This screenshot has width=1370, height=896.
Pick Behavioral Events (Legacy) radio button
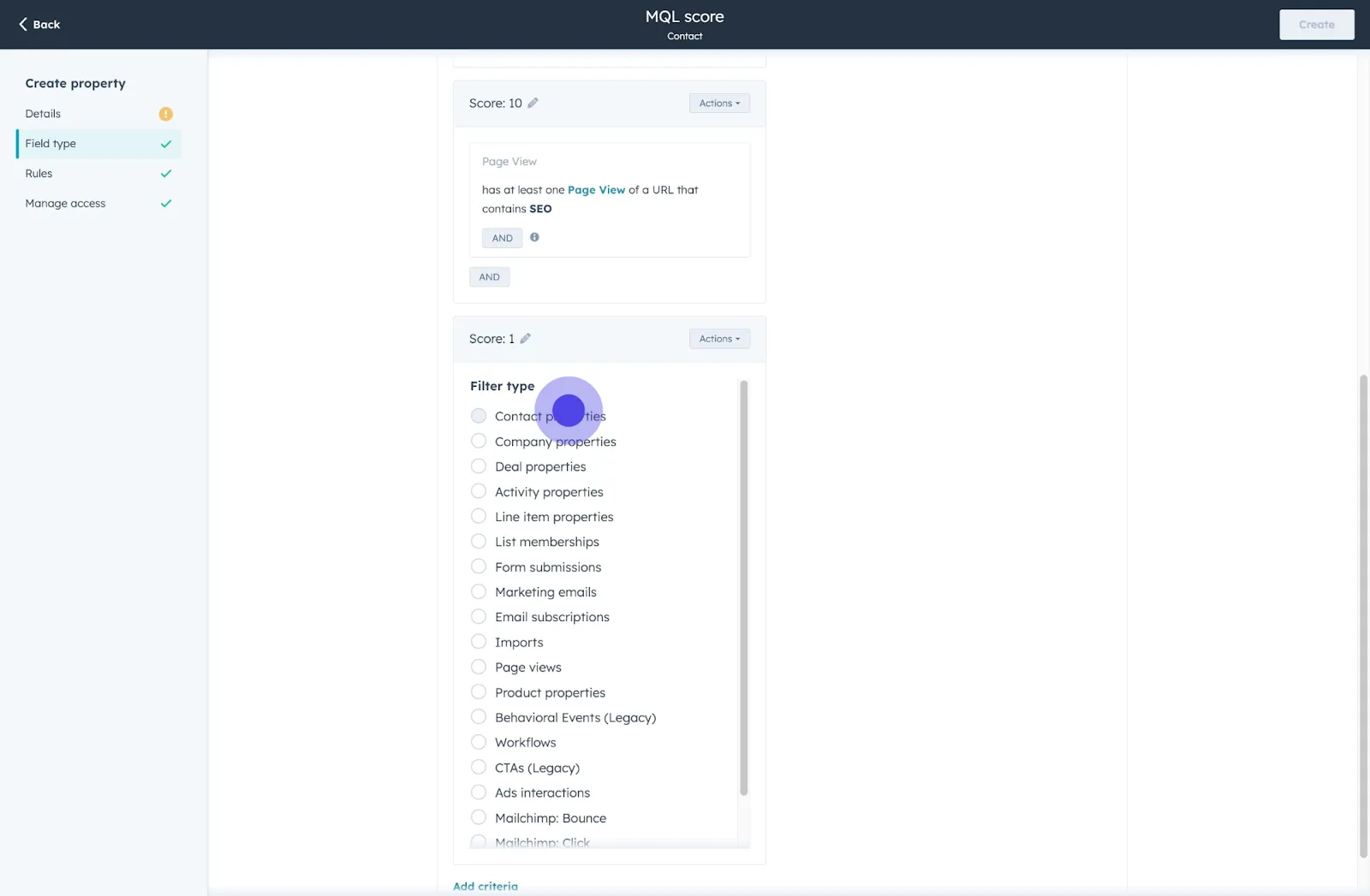pyautogui.click(x=479, y=717)
